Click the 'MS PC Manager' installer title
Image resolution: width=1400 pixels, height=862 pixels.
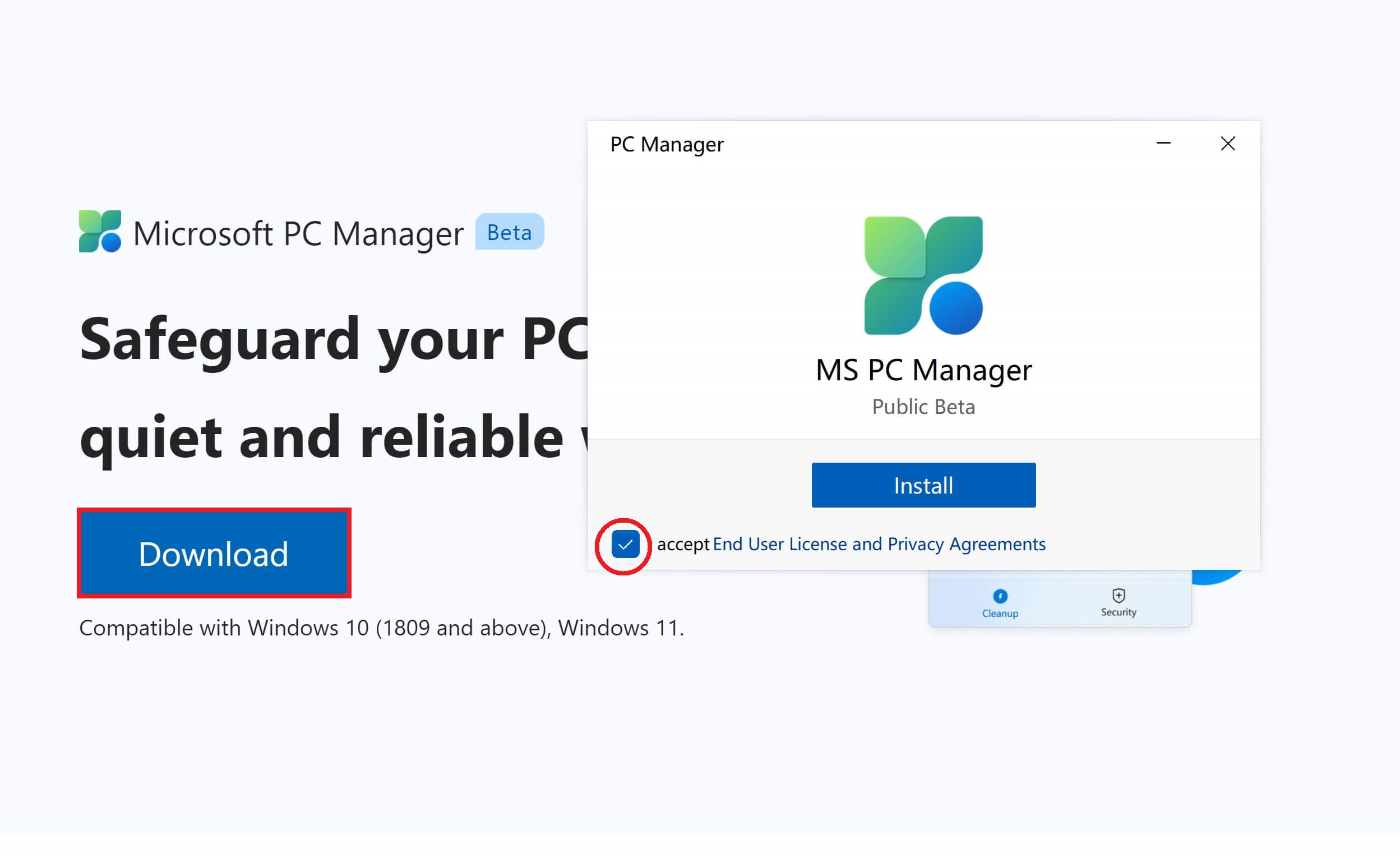click(923, 370)
